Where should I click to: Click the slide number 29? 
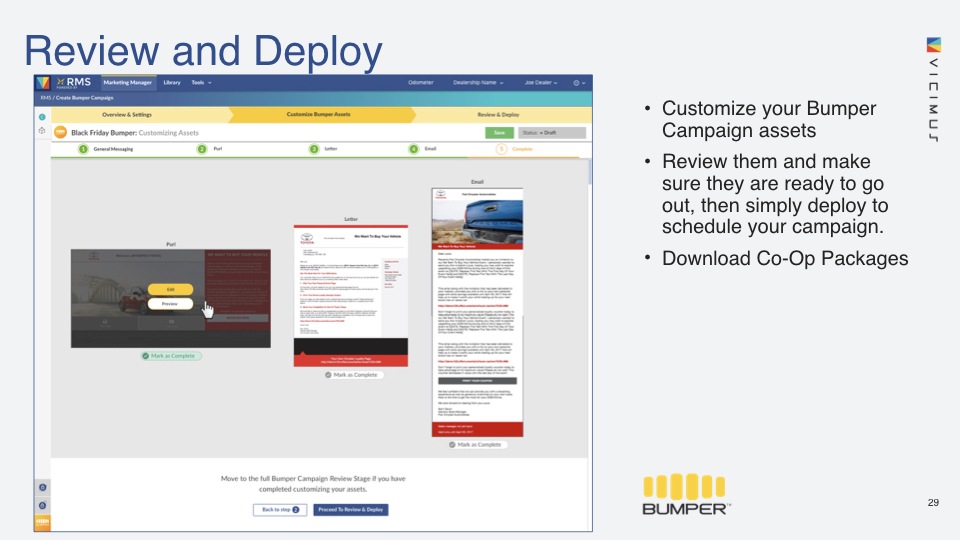(x=933, y=503)
